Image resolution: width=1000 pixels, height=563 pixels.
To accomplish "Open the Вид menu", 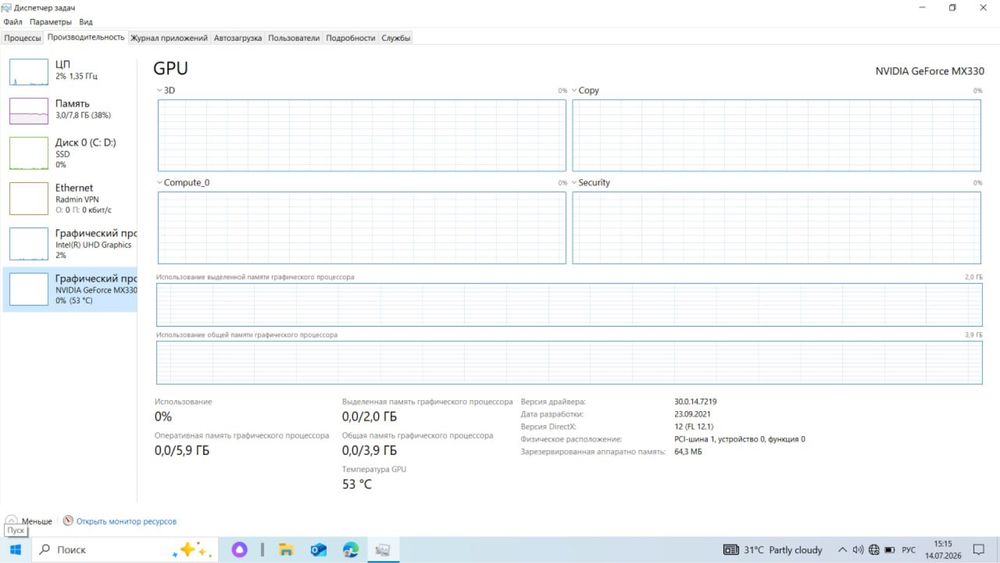I will (x=85, y=22).
